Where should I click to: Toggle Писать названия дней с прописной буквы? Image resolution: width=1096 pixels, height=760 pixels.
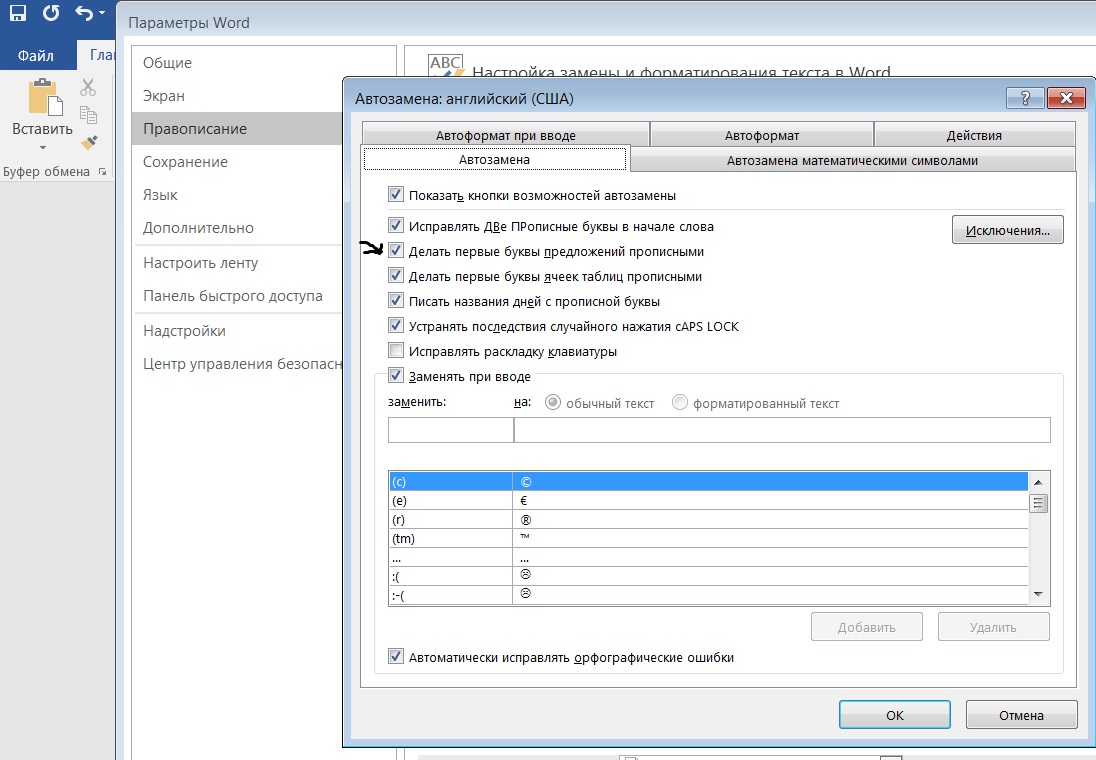point(396,301)
